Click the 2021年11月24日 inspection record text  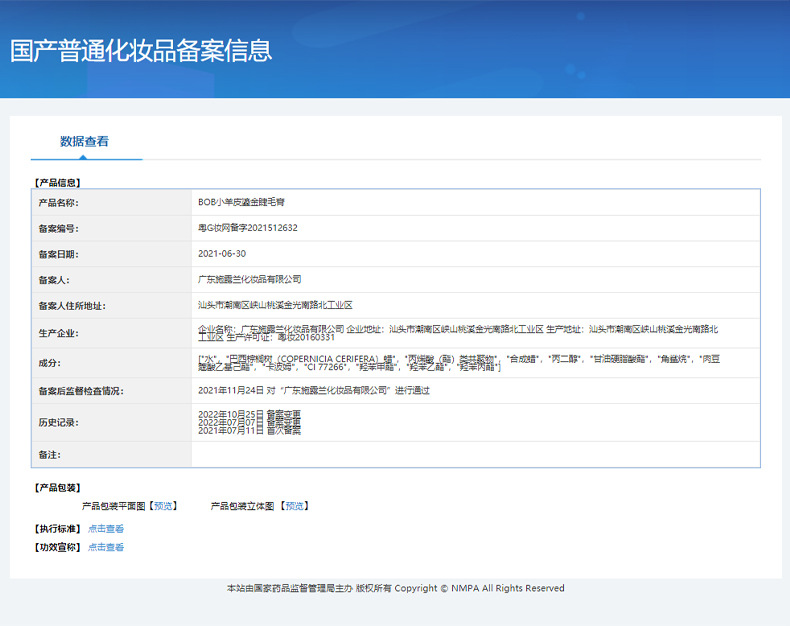[314, 390]
